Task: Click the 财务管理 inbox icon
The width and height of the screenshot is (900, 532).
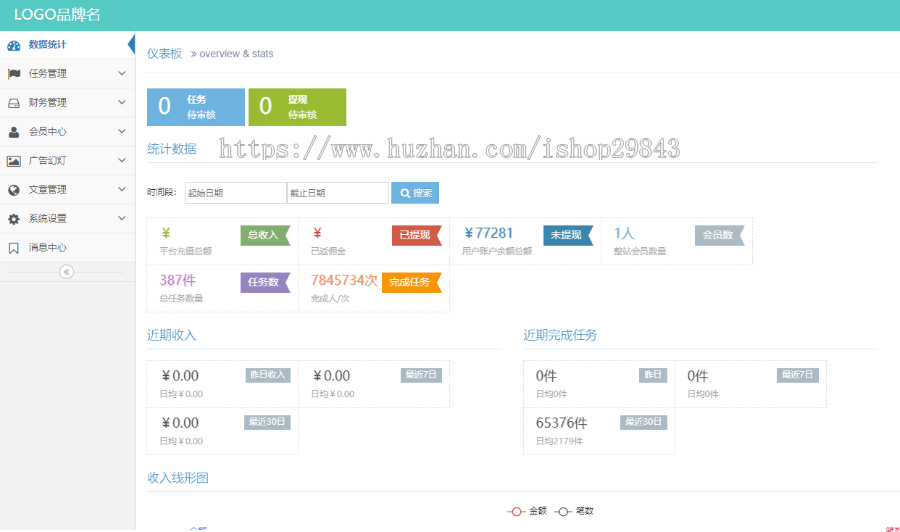Action: coord(14,103)
